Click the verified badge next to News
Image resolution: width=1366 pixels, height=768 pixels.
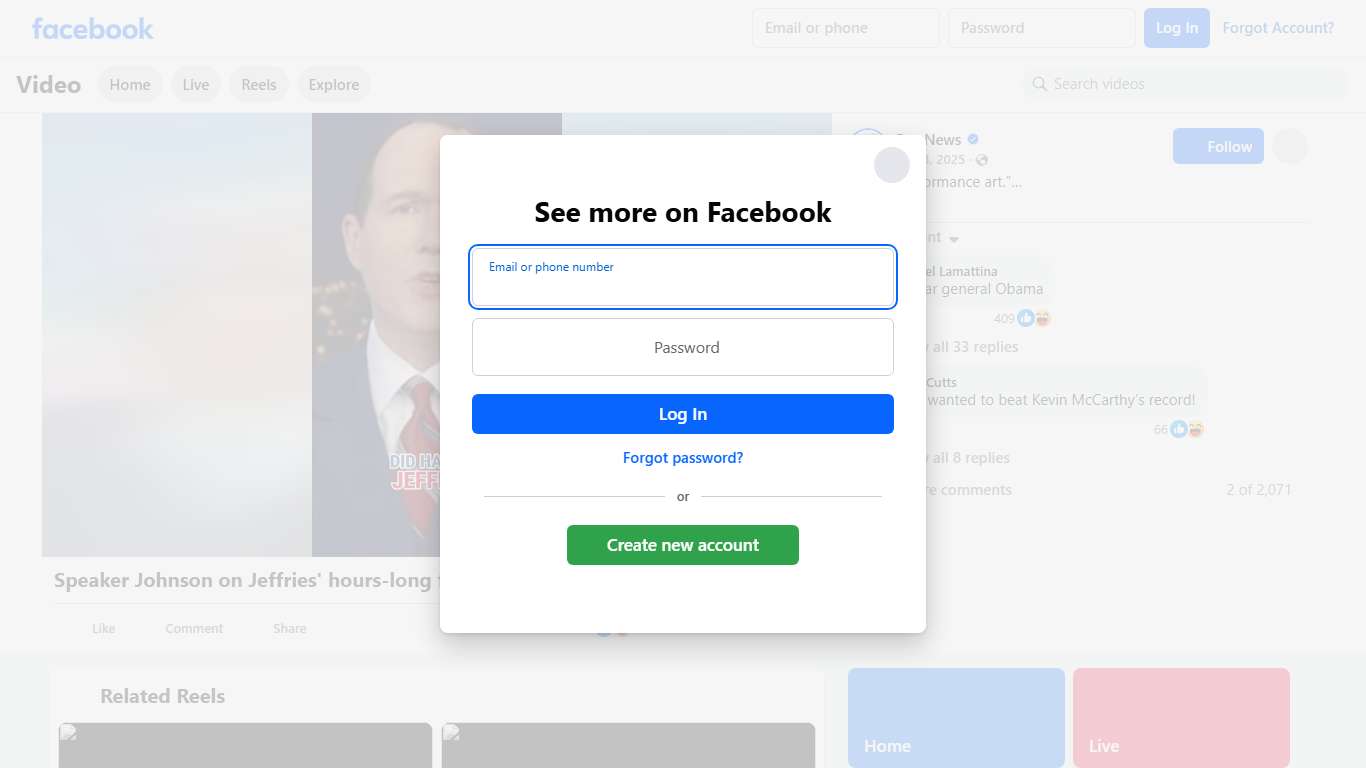click(973, 139)
